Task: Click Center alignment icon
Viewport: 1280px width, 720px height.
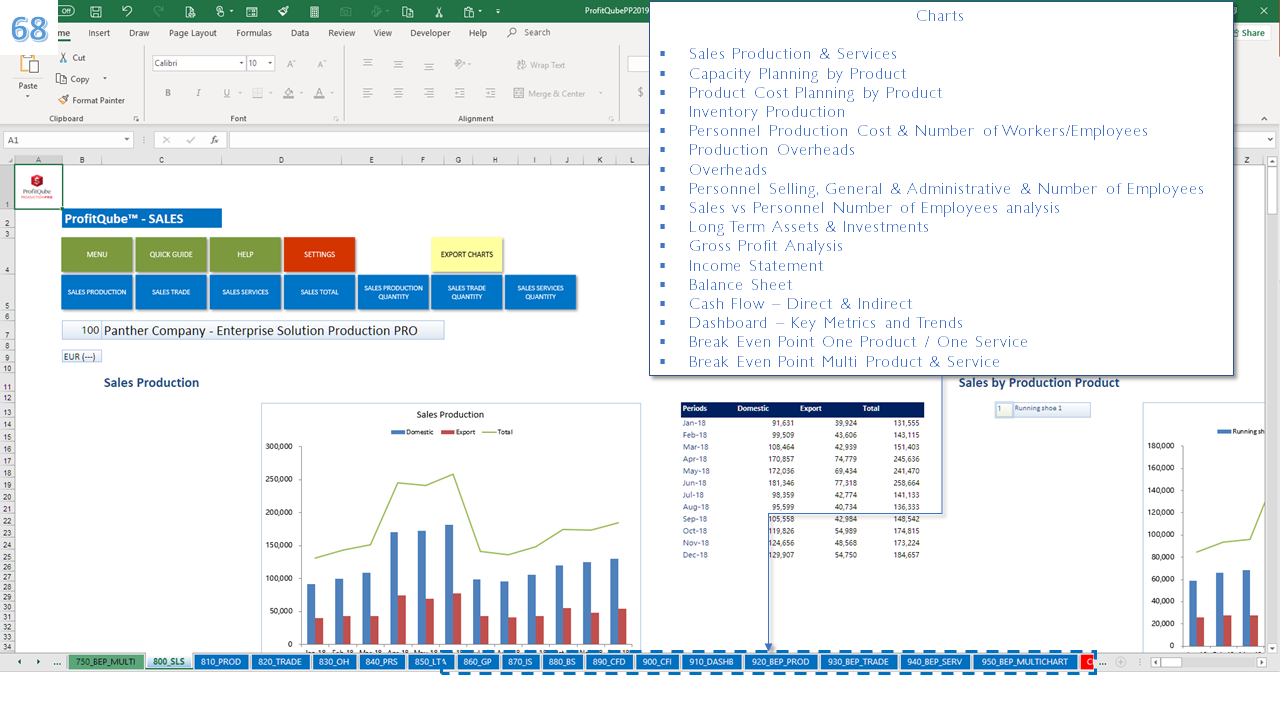Action: (x=398, y=93)
